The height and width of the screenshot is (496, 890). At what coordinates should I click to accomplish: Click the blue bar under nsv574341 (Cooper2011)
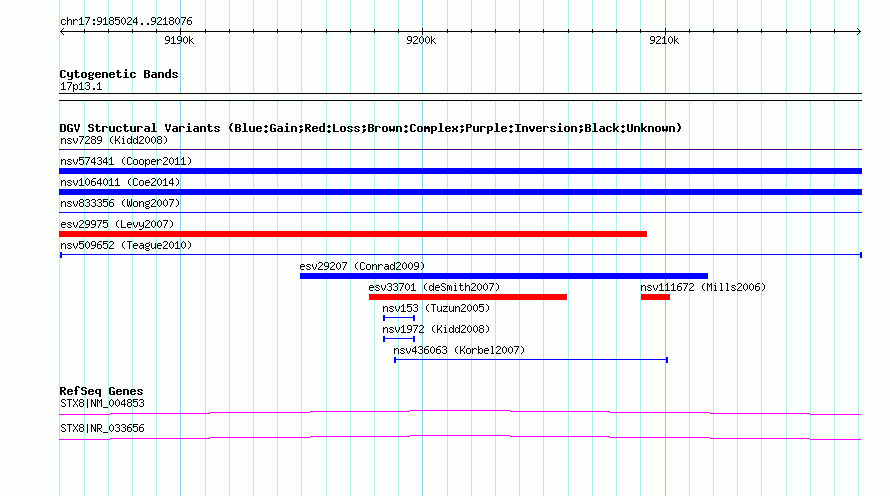tap(460, 171)
